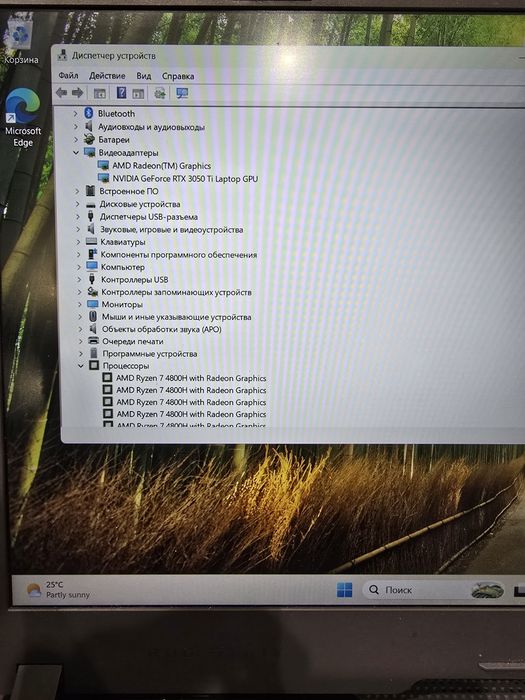Expand the Клавиатуры category
Image resolution: width=525 pixels, height=700 pixels.
(x=79, y=242)
